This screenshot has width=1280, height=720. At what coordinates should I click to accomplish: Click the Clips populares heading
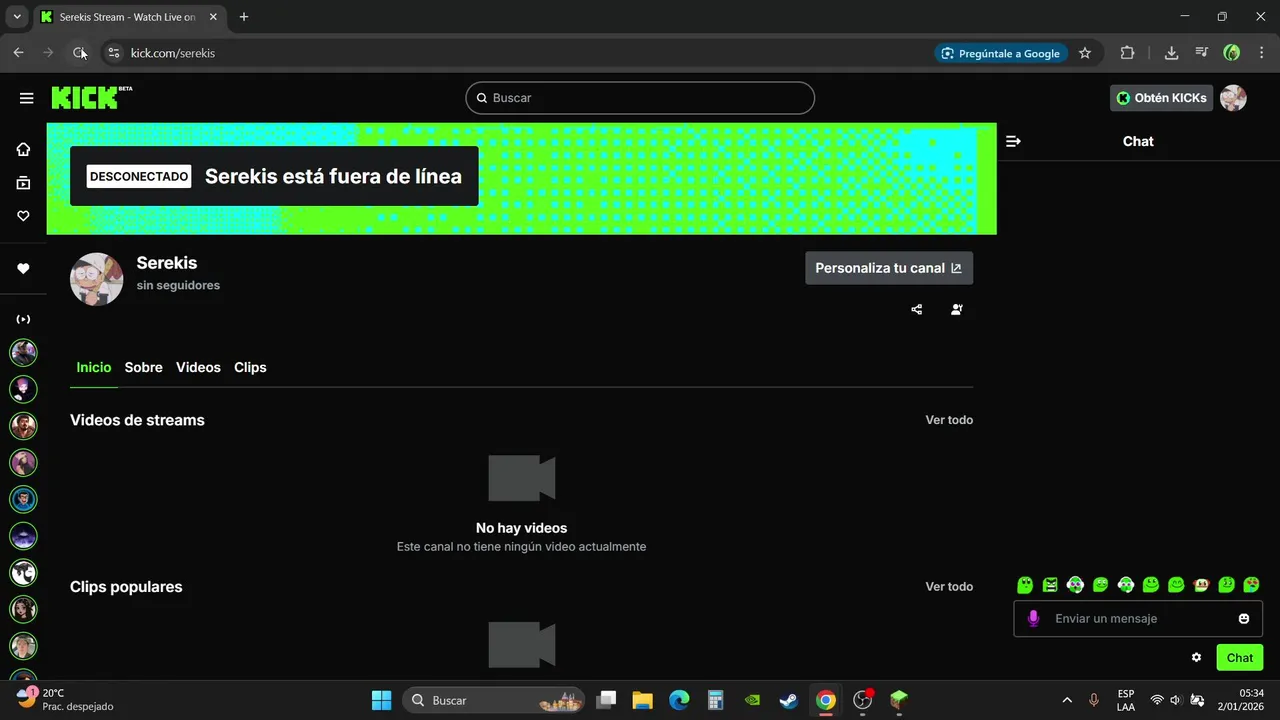[126, 587]
